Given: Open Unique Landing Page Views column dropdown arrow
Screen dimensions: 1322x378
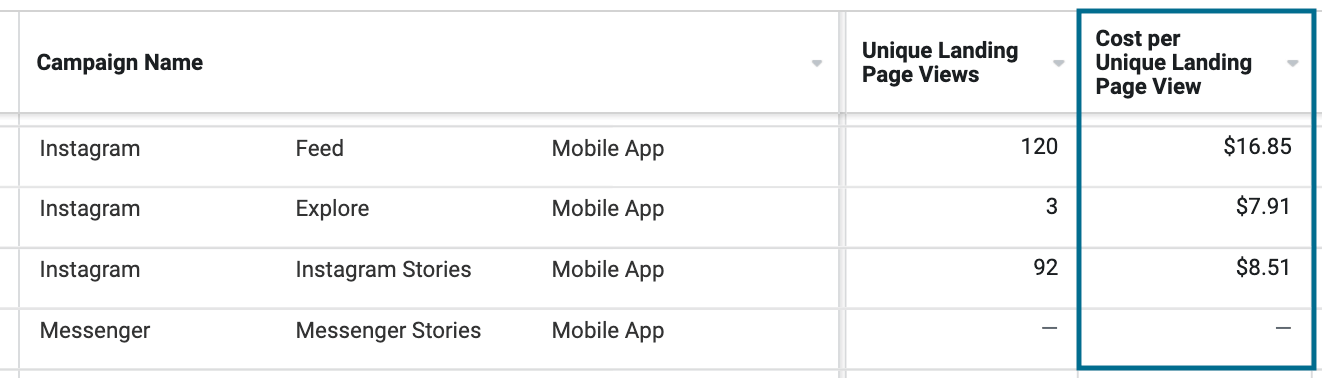Looking at the screenshot, I should pos(1059,63).
